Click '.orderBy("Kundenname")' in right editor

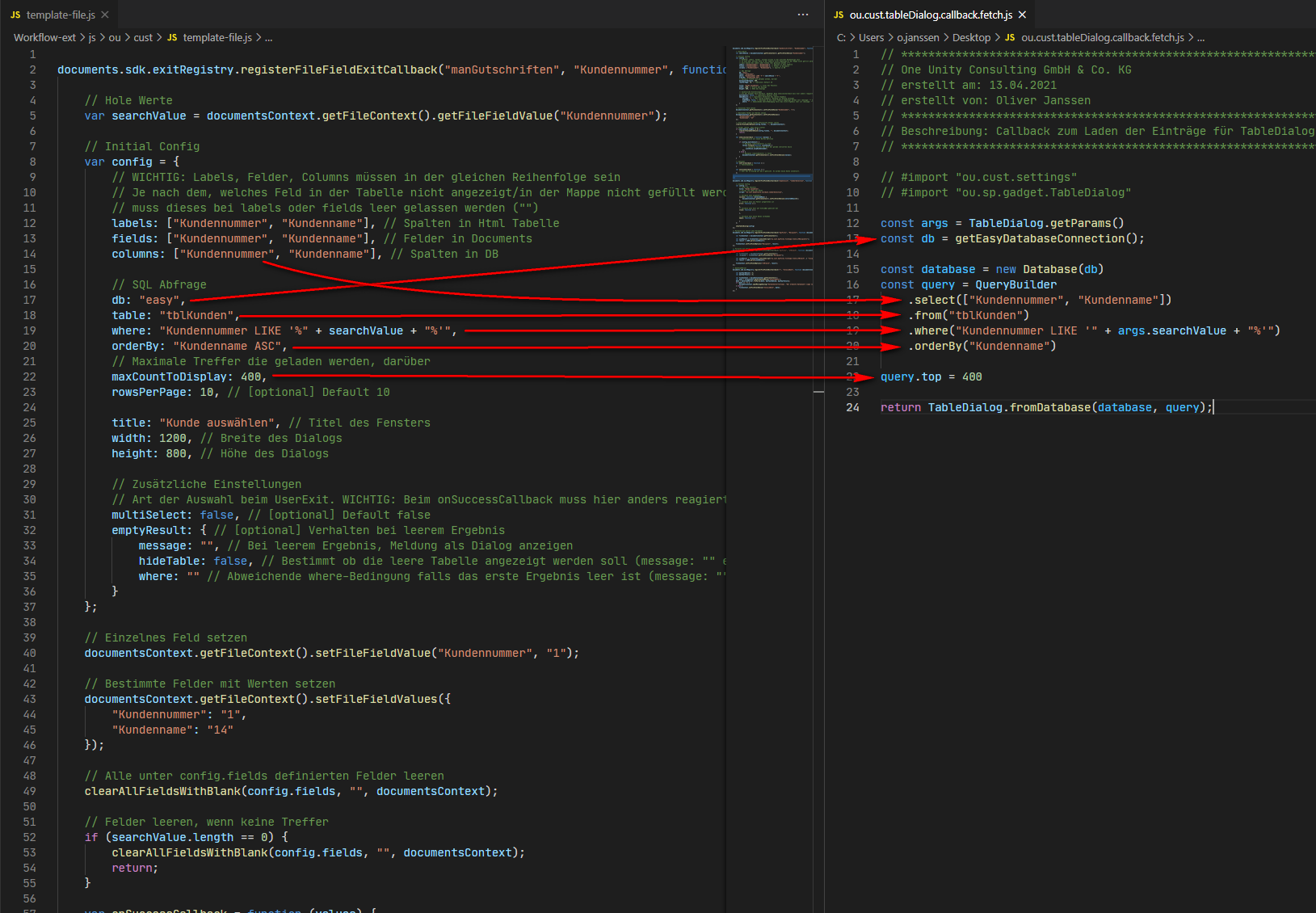point(982,346)
